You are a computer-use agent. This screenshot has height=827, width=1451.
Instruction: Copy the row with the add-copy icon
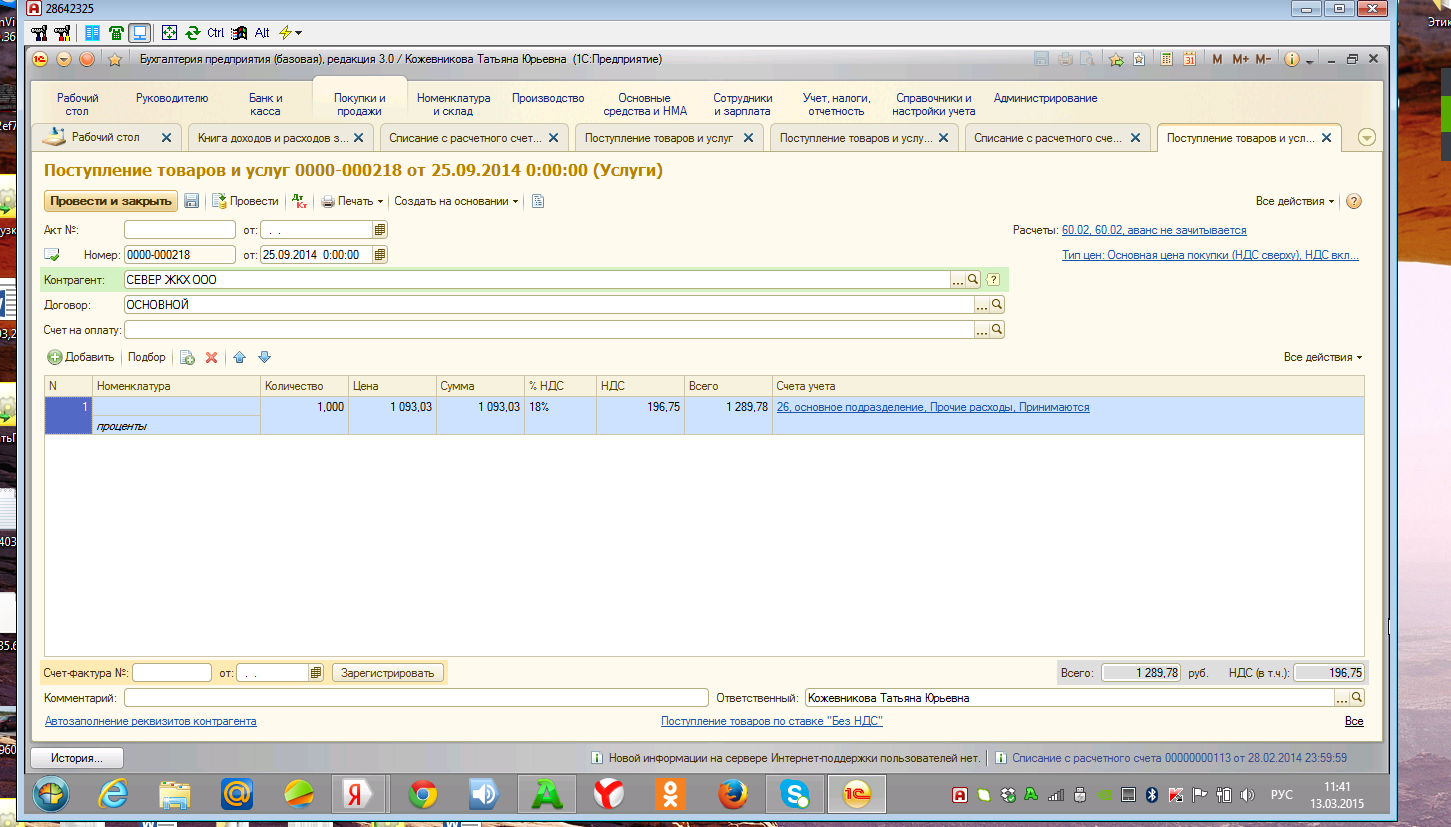click(x=186, y=357)
